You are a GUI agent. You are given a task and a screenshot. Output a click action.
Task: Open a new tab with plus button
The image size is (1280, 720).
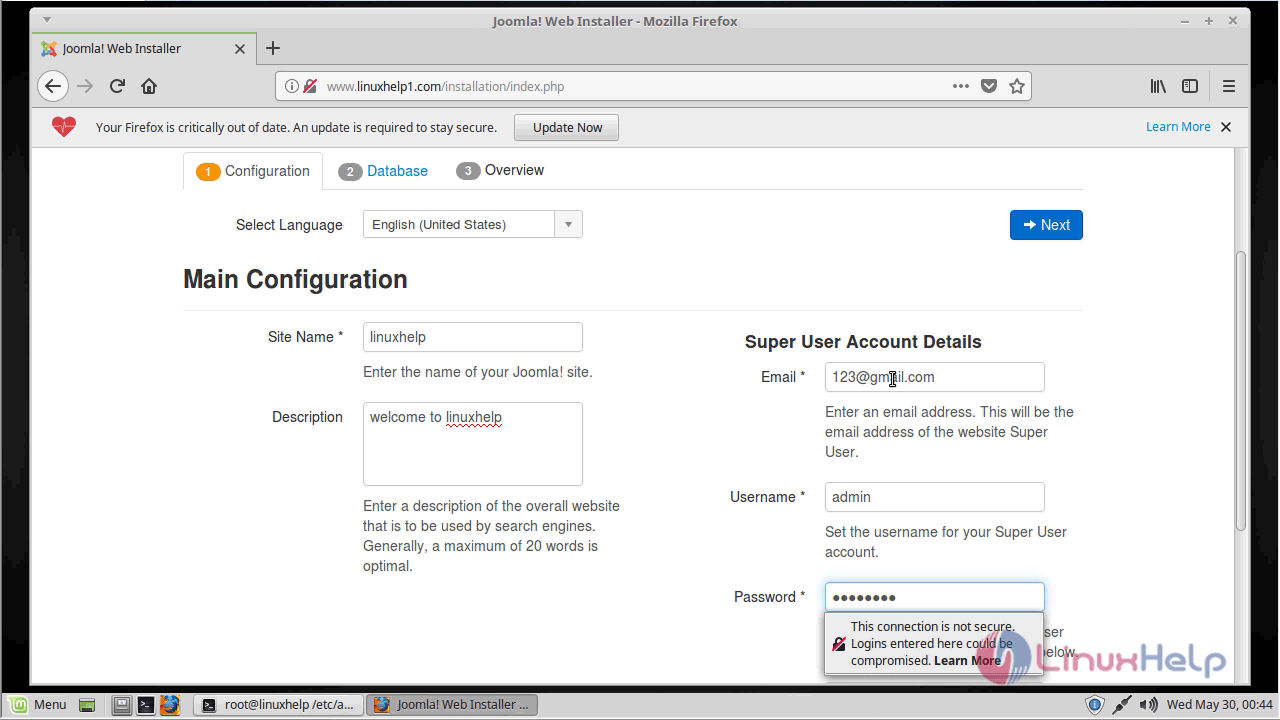click(273, 48)
